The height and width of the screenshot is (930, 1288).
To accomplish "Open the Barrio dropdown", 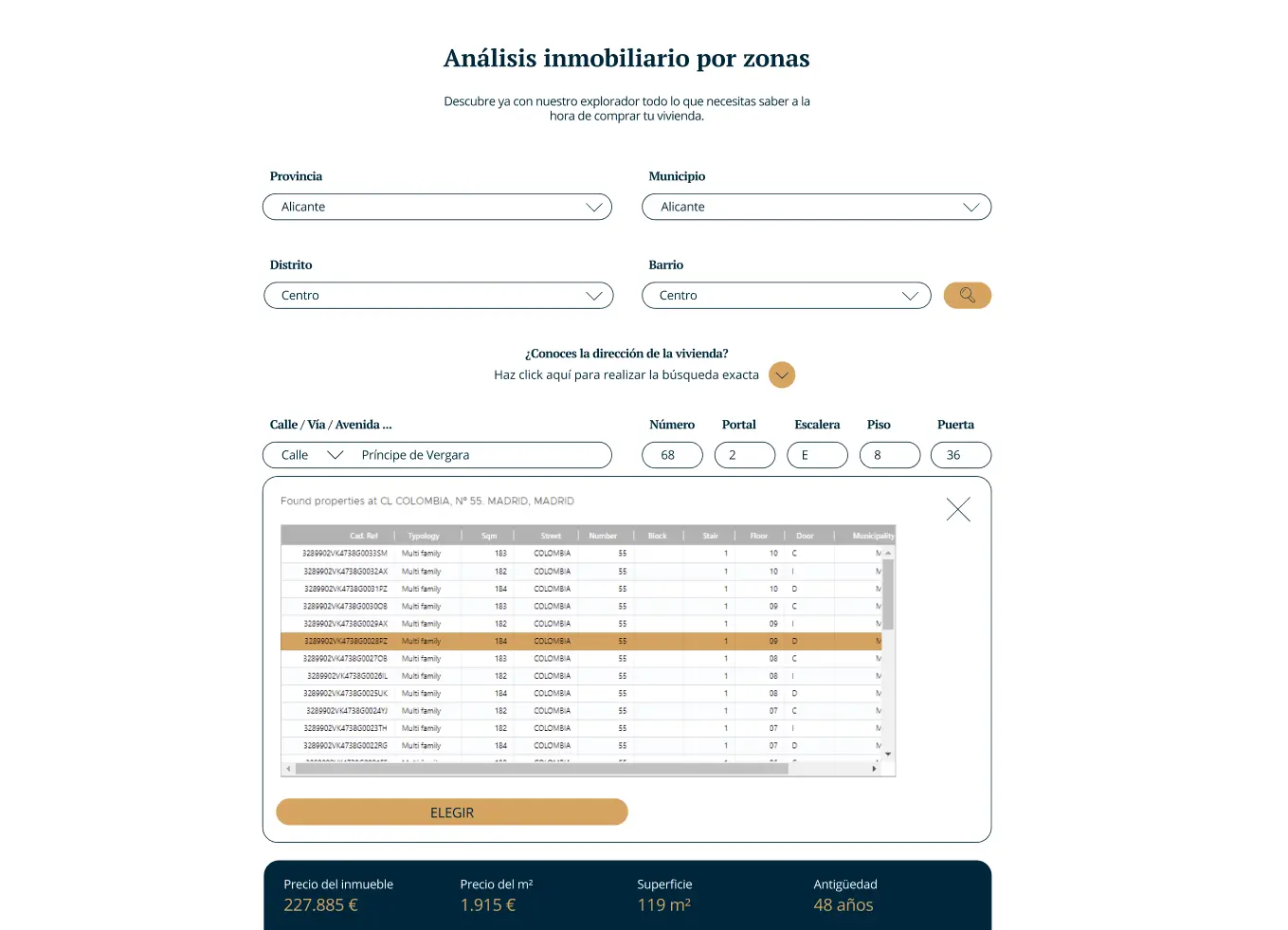I will click(x=786, y=296).
